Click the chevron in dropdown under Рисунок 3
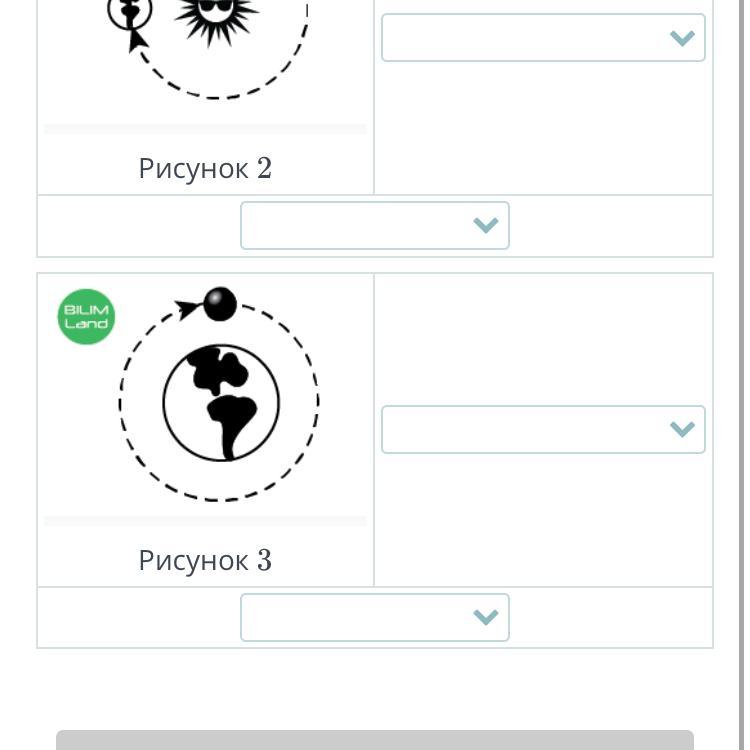This screenshot has width=750, height=750. coord(486,618)
